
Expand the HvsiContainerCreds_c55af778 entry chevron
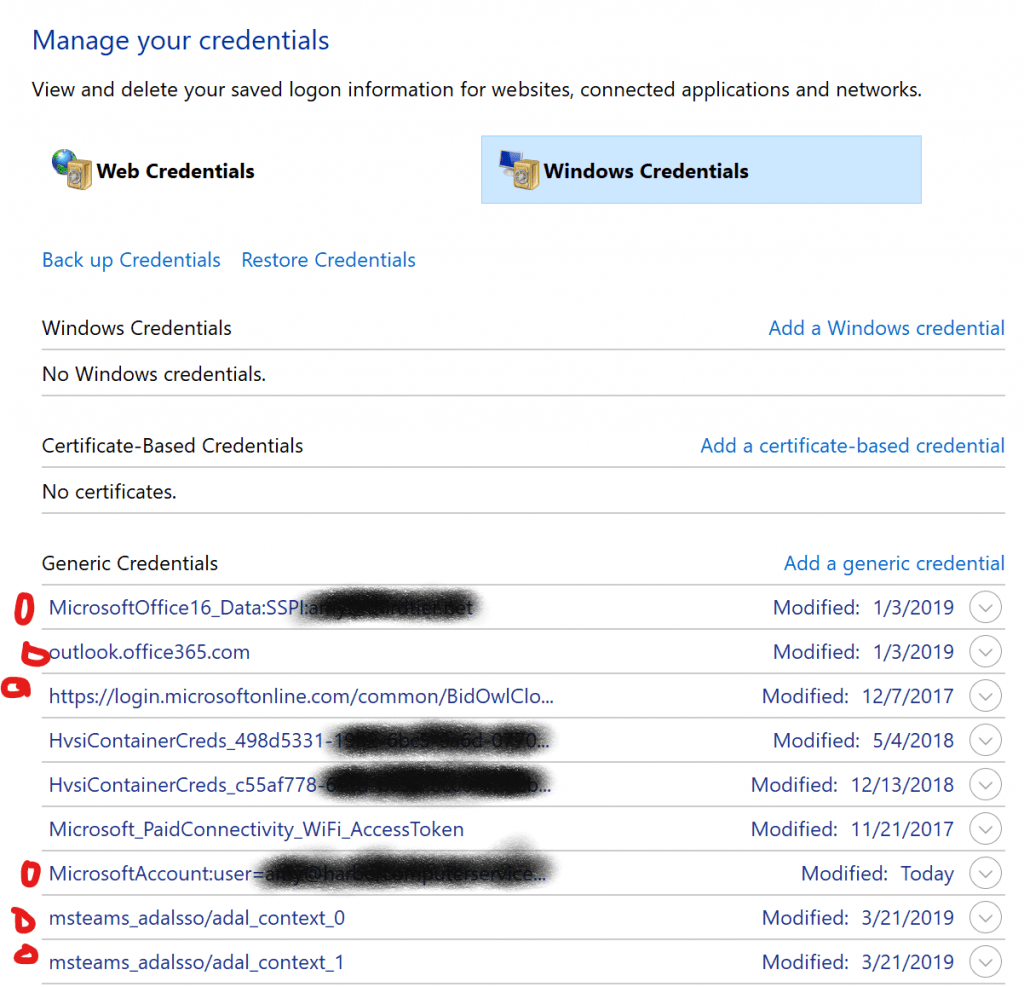point(985,785)
